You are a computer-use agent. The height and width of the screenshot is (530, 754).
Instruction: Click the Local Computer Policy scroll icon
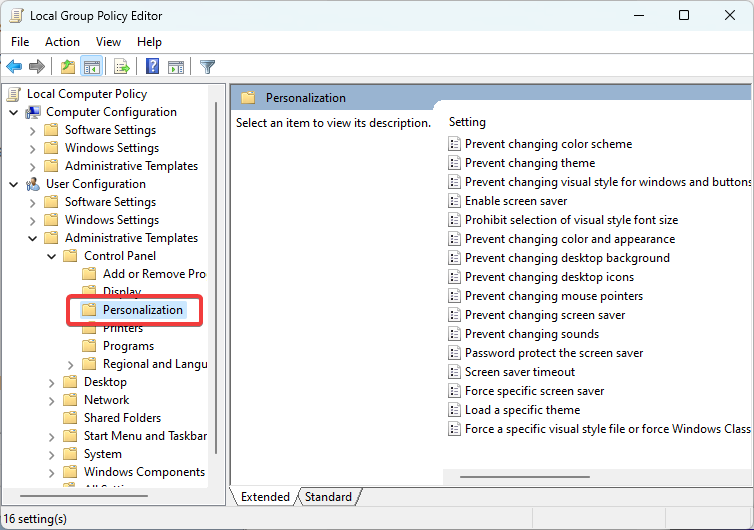click(x=14, y=94)
